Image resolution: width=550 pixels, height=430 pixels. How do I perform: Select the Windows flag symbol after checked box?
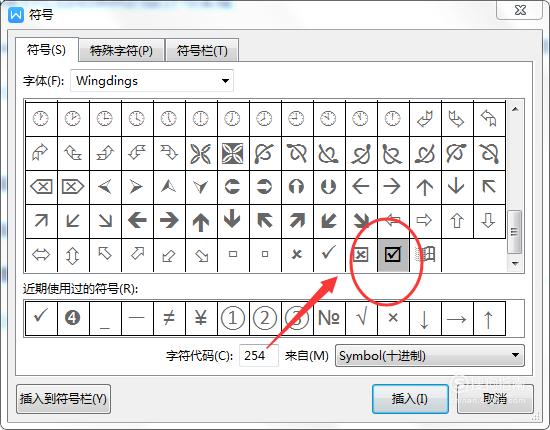[425, 254]
